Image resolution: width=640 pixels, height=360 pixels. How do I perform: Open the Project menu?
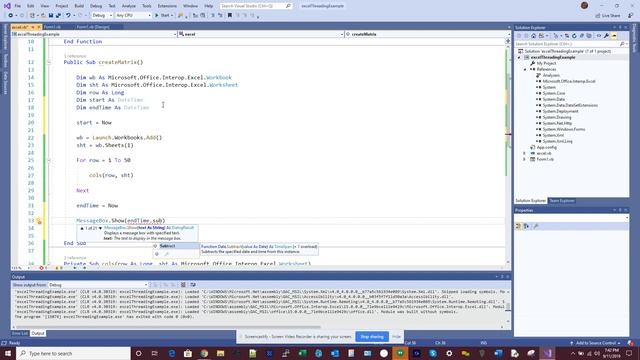point(62,6)
